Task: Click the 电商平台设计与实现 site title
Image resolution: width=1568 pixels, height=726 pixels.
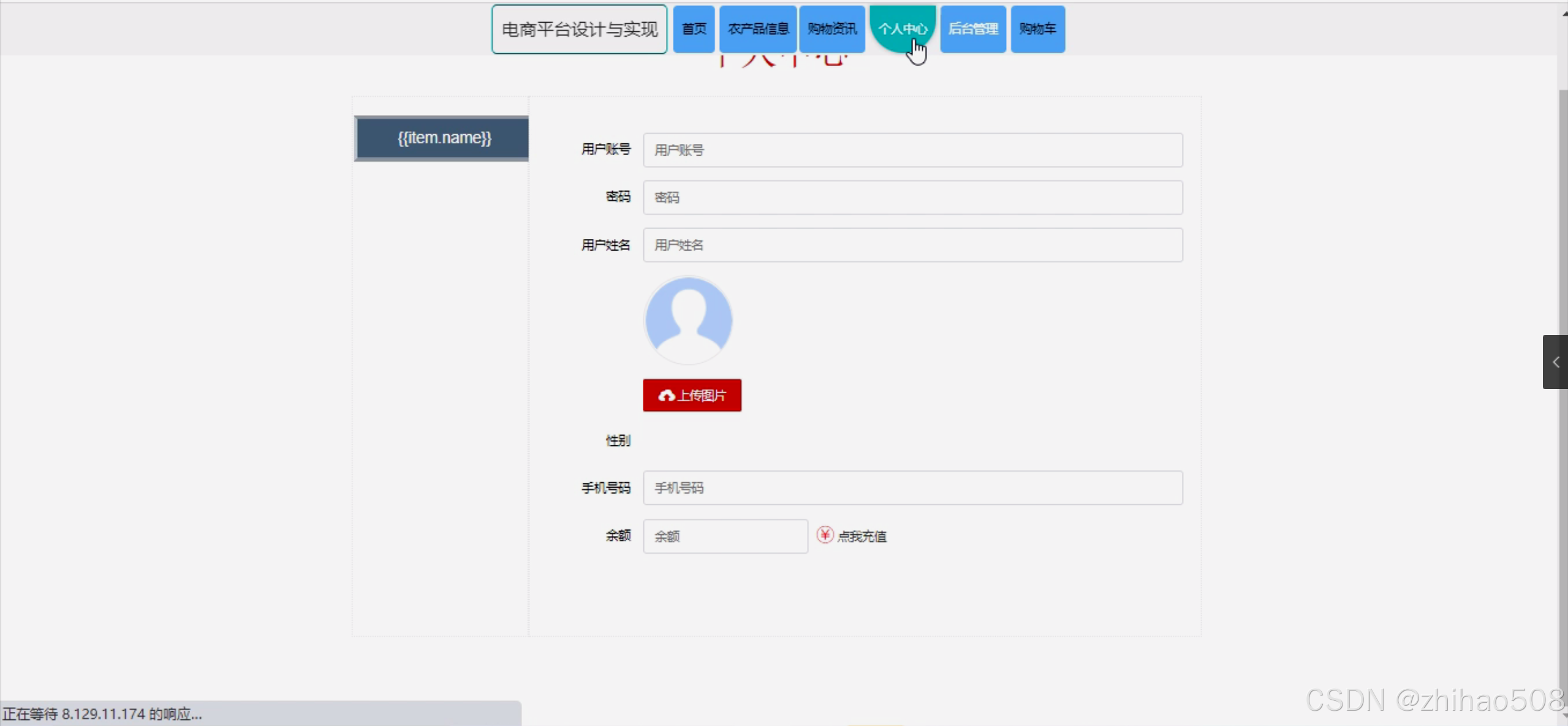Action: coord(579,29)
